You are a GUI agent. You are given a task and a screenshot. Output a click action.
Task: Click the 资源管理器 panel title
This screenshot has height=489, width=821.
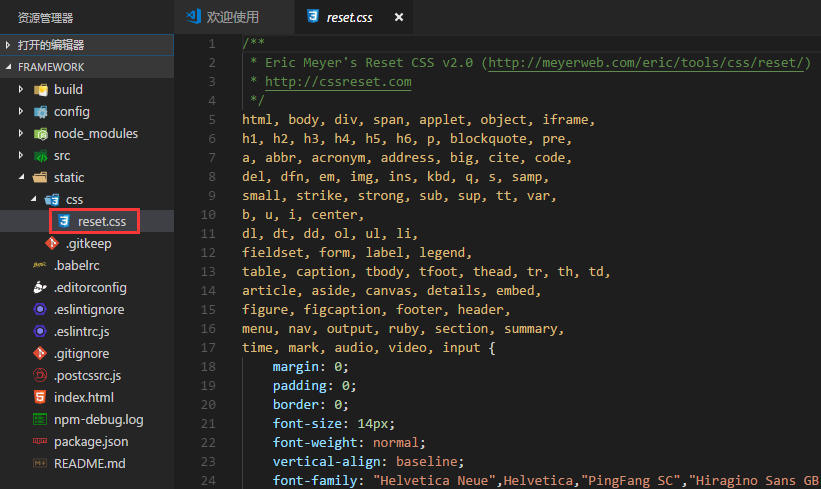pyautogui.click(x=46, y=18)
